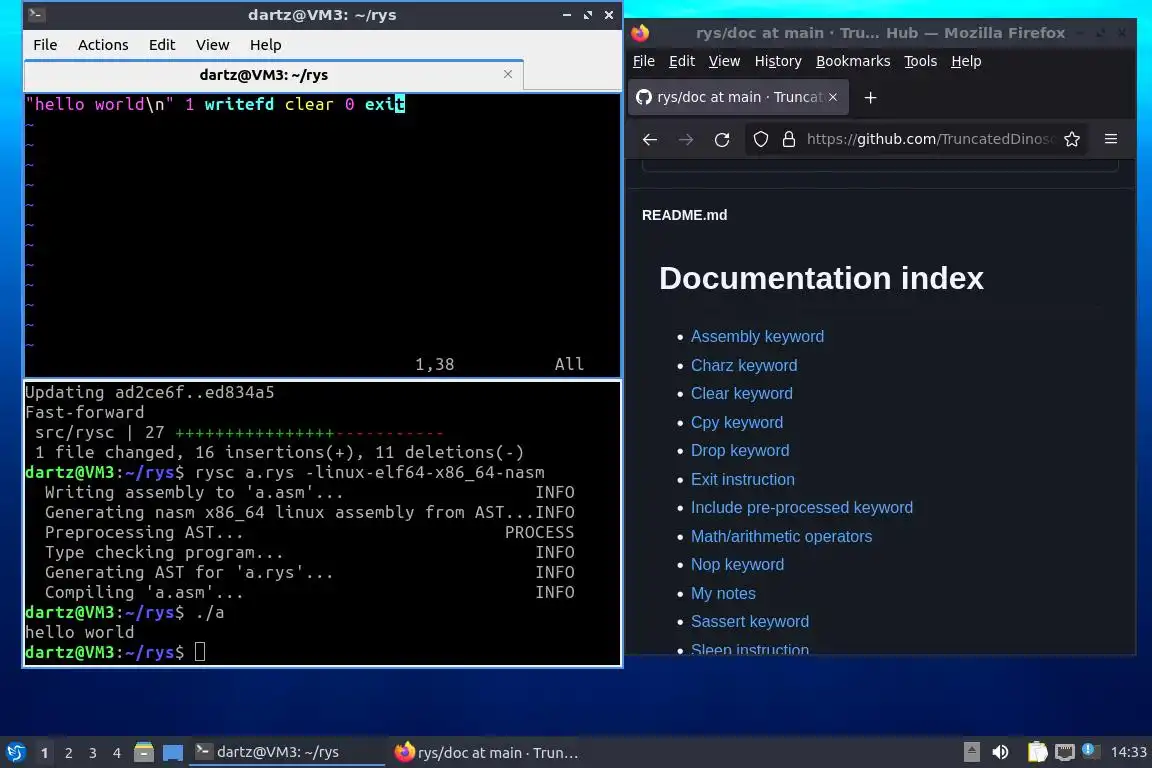The height and width of the screenshot is (768, 1152).
Task: Go forward in Firefox
Action: tap(685, 139)
